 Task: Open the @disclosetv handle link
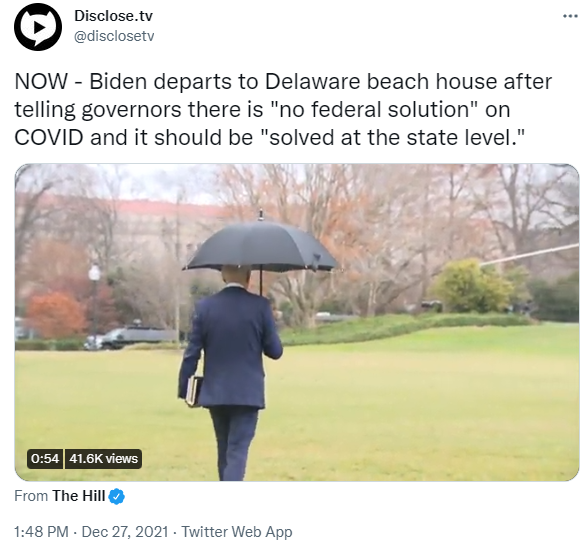coord(114,36)
